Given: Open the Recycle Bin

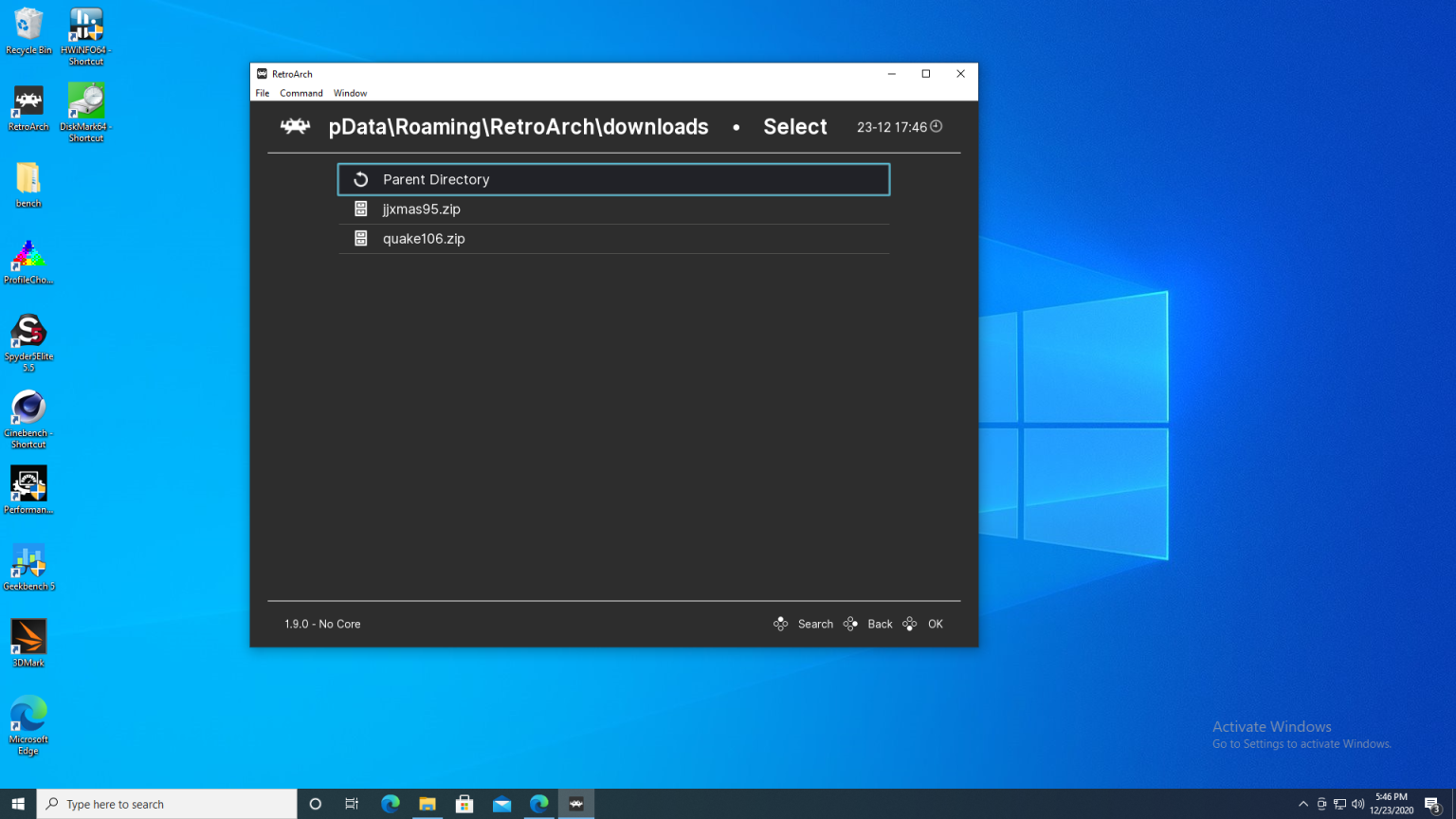Looking at the screenshot, I should click(x=27, y=27).
